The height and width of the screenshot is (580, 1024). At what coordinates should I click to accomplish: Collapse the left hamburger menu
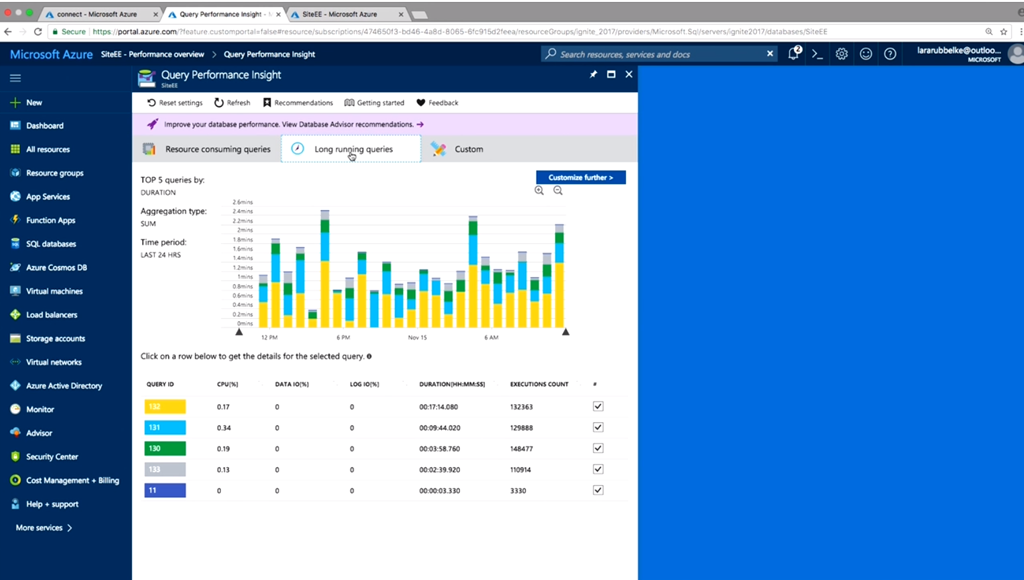15,77
